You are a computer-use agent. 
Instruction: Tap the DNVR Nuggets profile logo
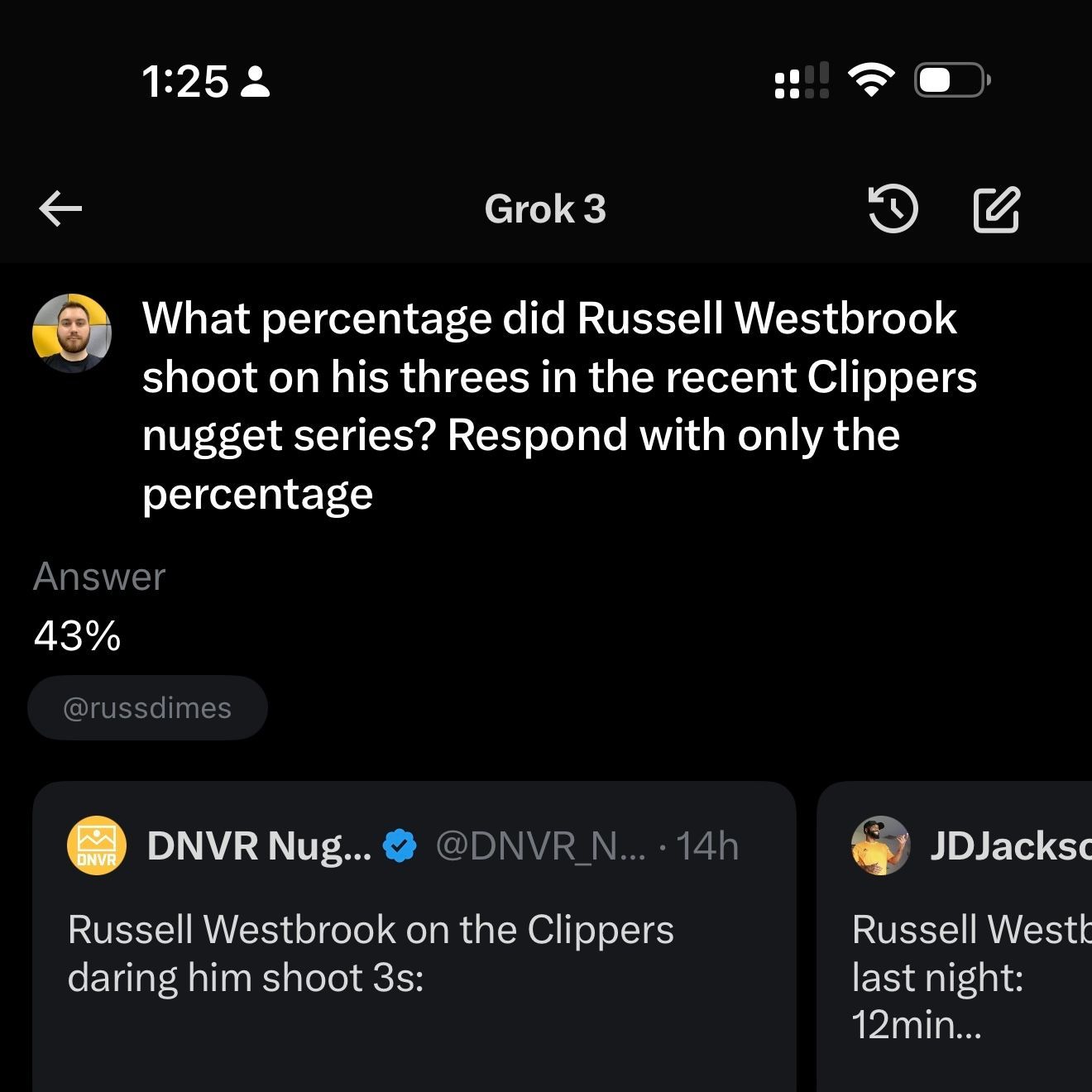point(97,845)
